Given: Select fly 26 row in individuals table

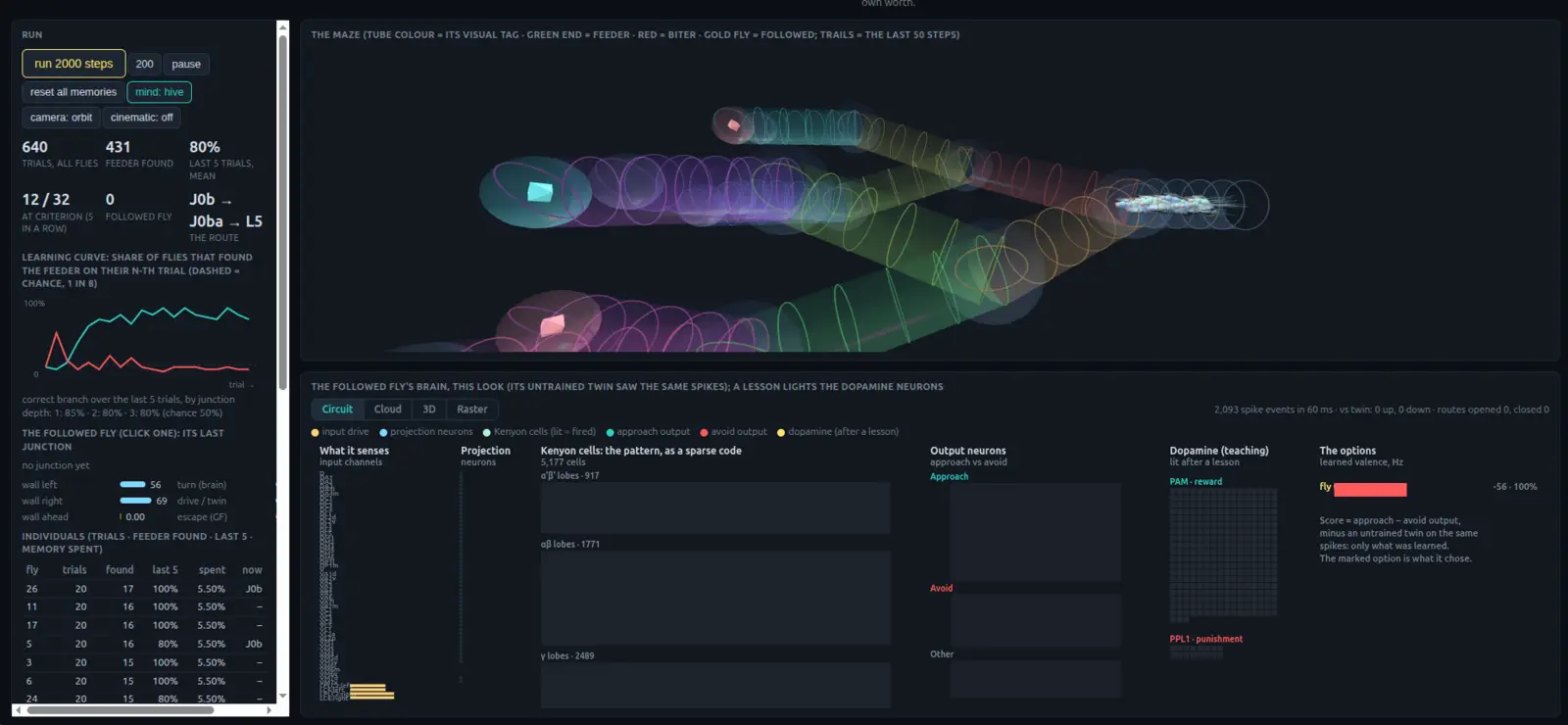Looking at the screenshot, I should (x=143, y=589).
